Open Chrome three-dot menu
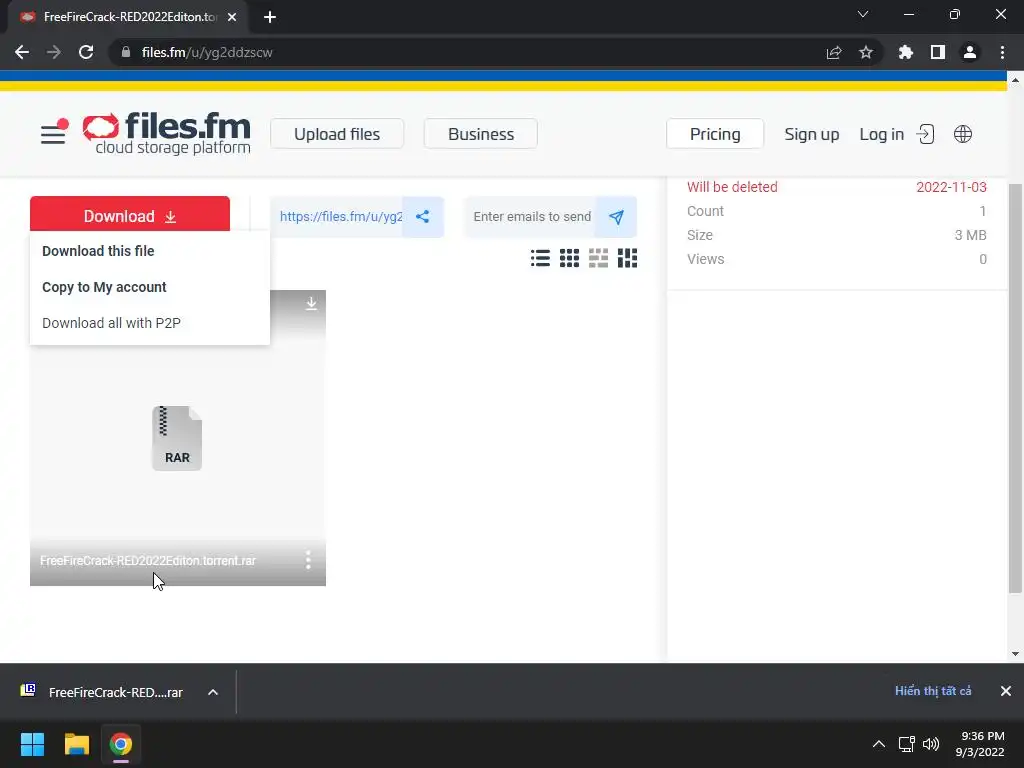This screenshot has width=1024, height=768. [1002, 52]
